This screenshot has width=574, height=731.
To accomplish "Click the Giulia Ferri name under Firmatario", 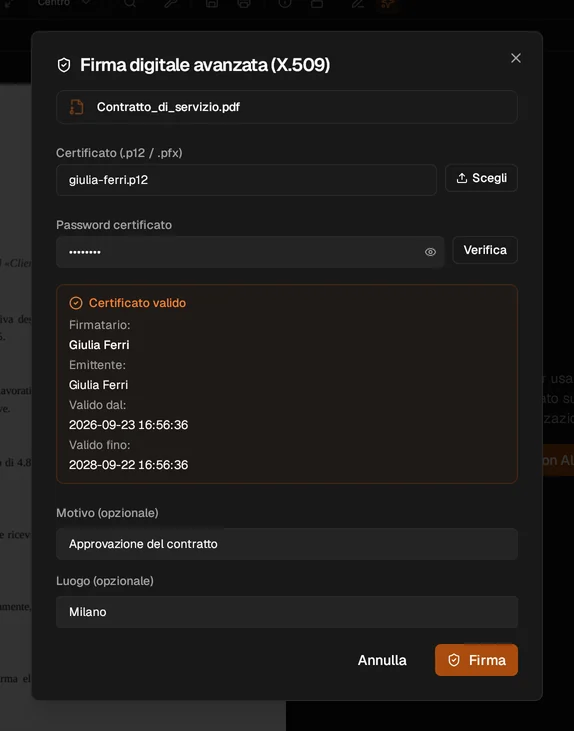I will pos(99,345).
